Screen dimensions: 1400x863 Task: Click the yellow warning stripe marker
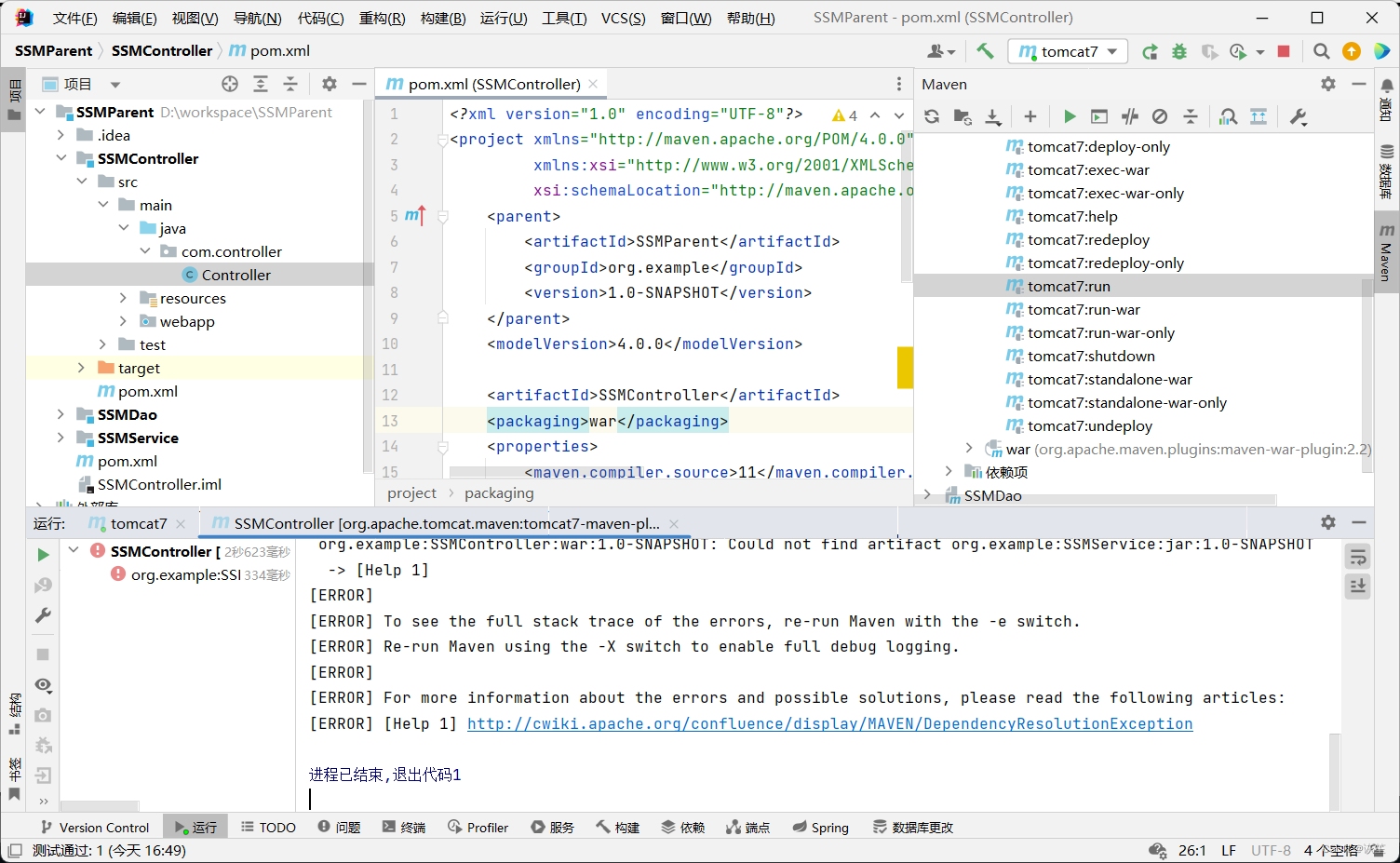(x=905, y=367)
